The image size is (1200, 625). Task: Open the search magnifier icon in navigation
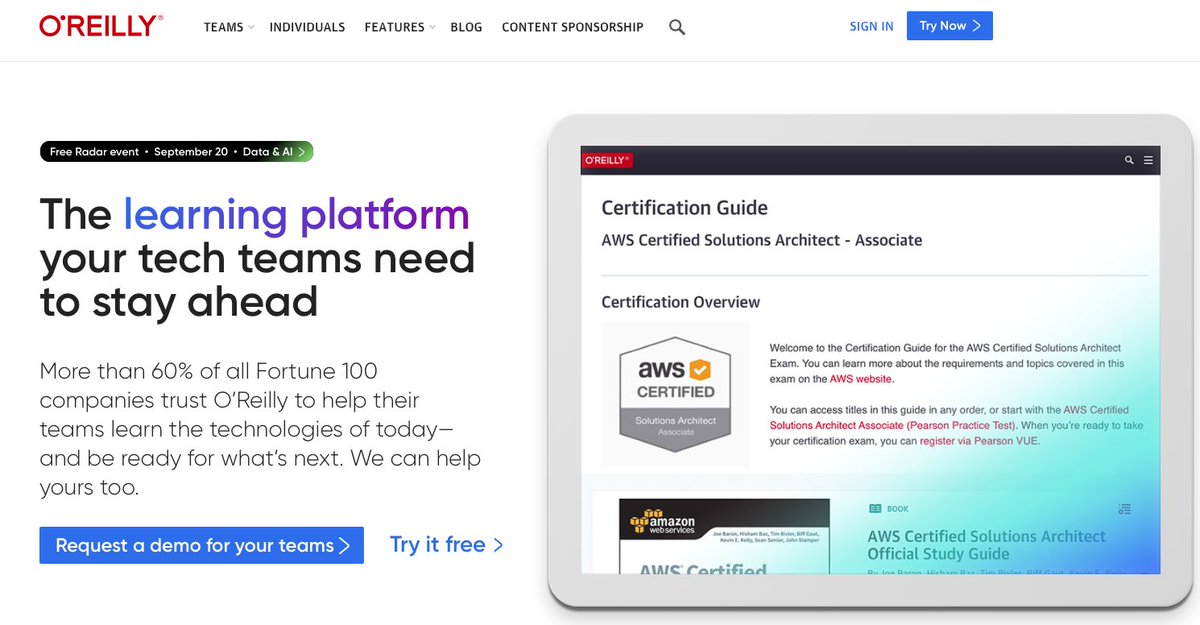[677, 27]
